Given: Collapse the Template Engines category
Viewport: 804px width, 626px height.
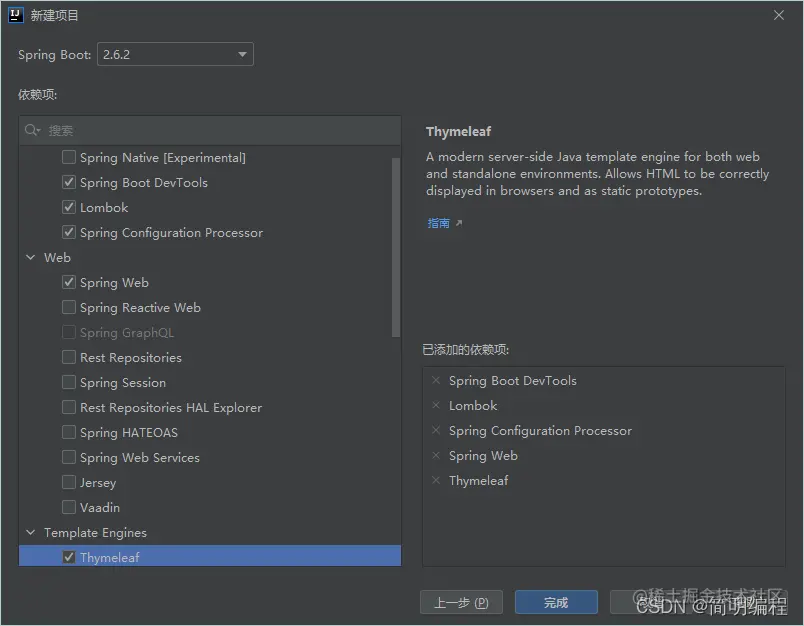Looking at the screenshot, I should click(x=31, y=532).
